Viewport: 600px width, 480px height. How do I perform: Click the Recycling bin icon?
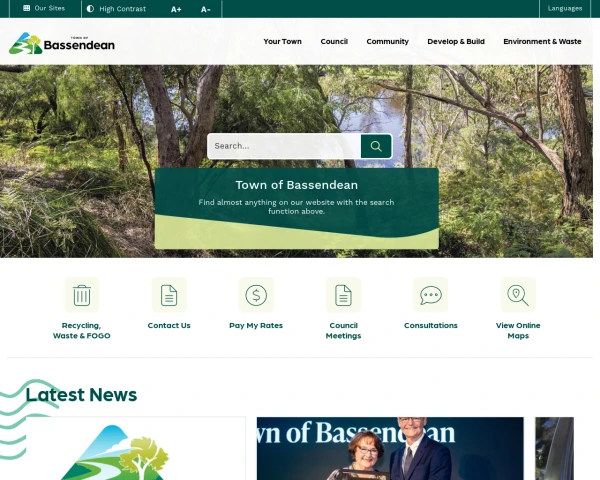[82, 295]
